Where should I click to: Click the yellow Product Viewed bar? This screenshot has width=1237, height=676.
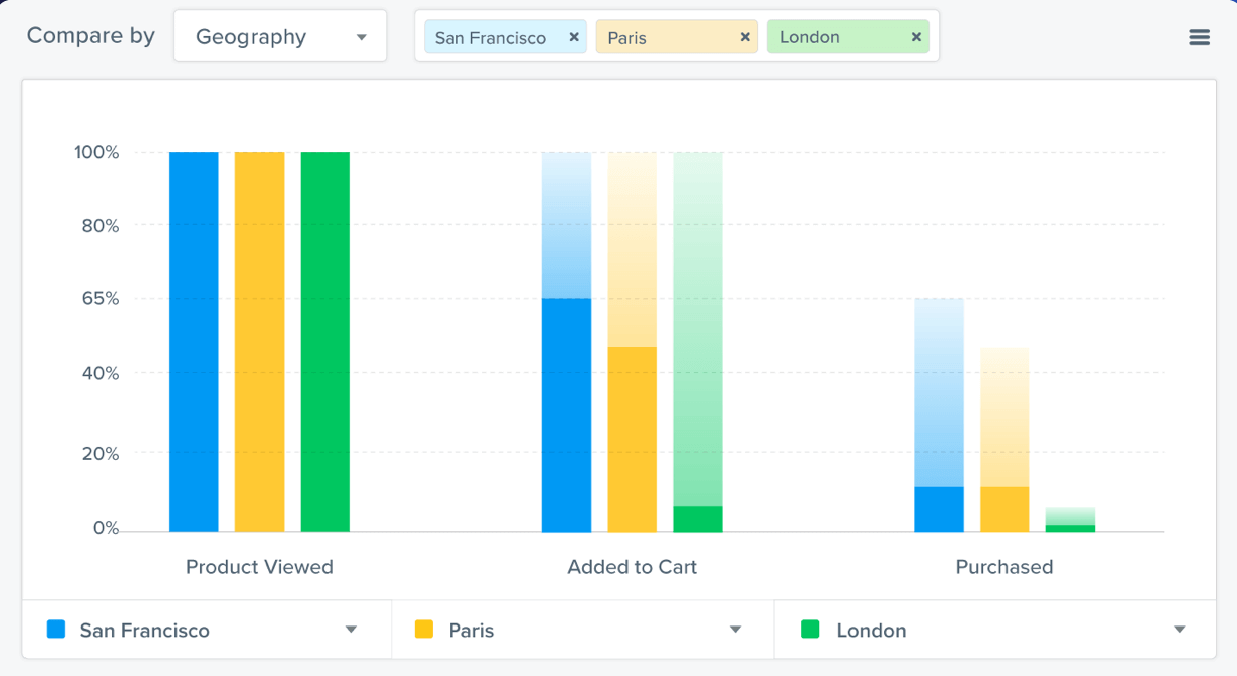pos(260,342)
